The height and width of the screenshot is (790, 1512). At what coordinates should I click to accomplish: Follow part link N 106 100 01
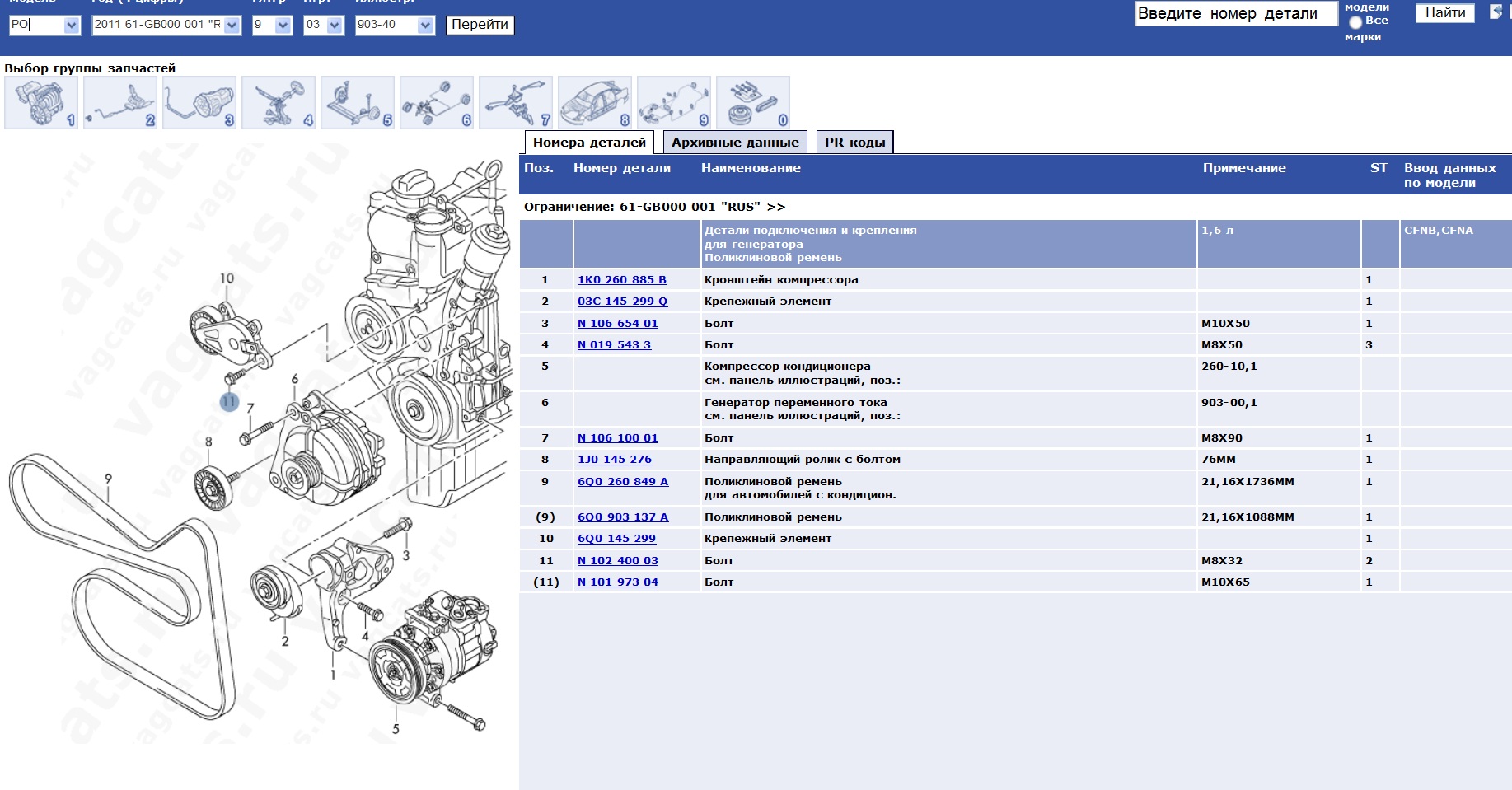(618, 438)
